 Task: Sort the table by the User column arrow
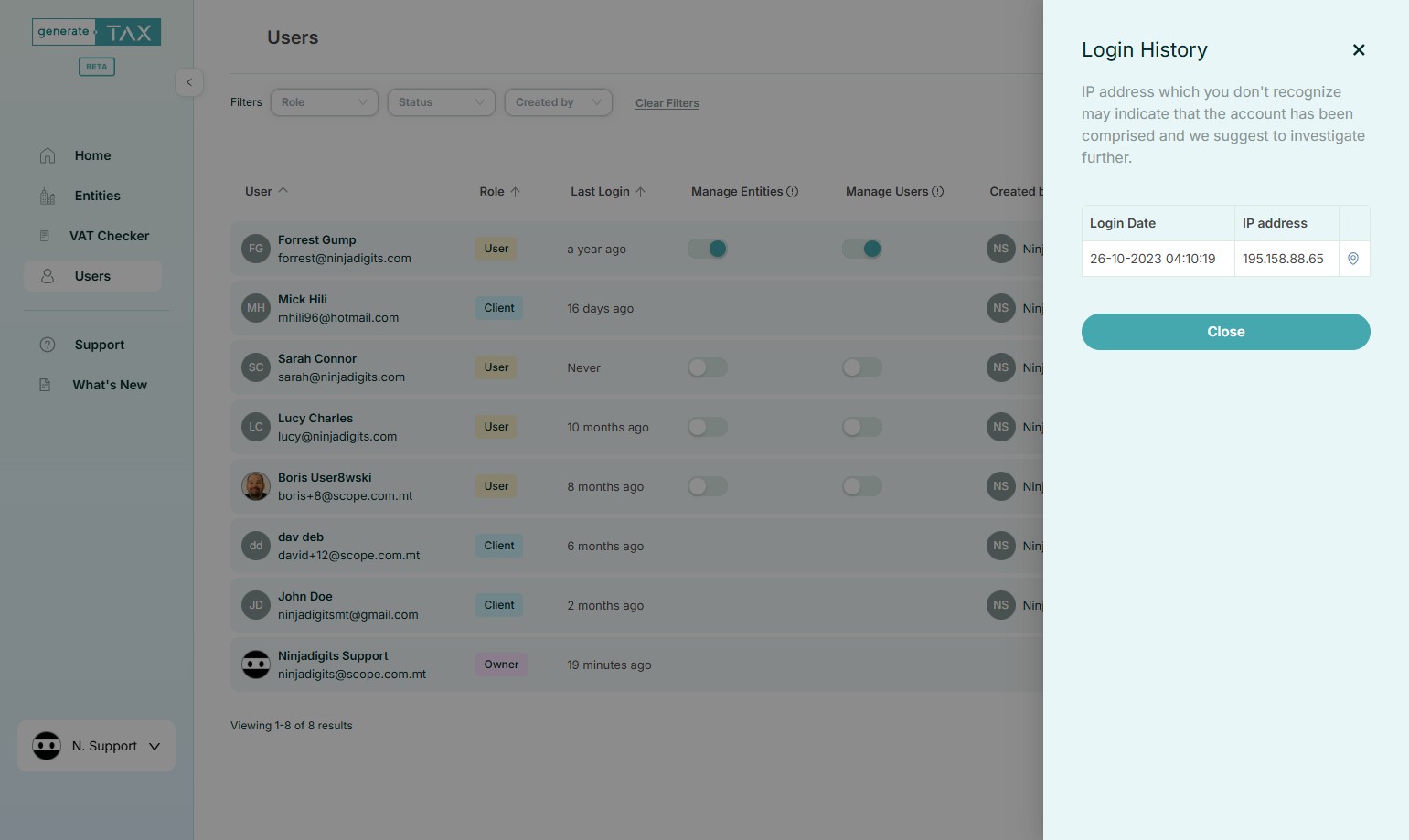(283, 192)
